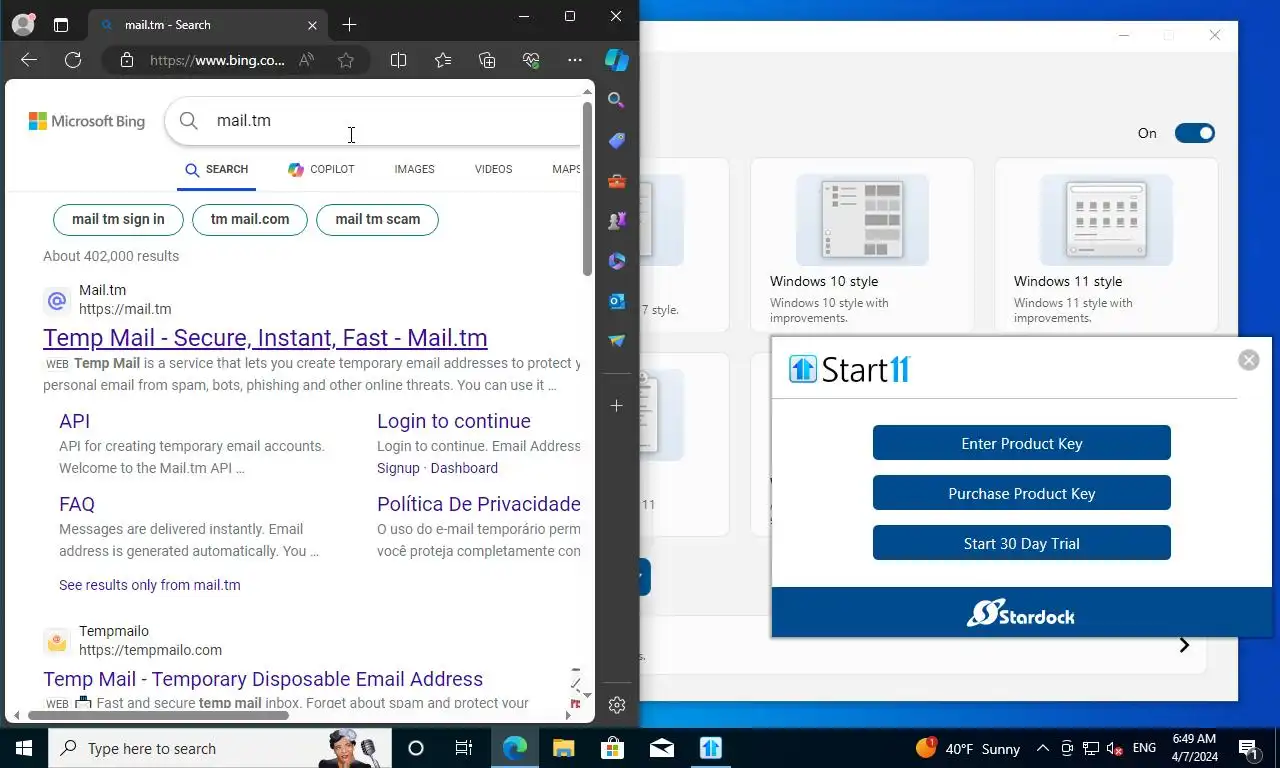Viewport: 1280px width, 768px height.
Task: Refresh the Bing page
Action: [x=73, y=60]
